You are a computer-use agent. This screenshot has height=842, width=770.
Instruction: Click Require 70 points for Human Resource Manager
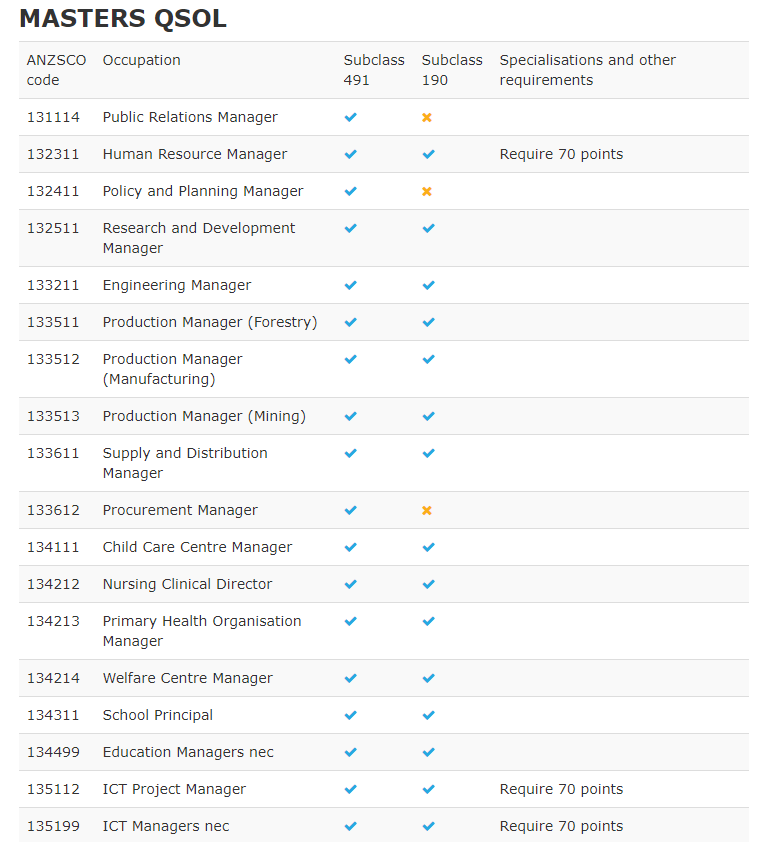[x=561, y=154]
